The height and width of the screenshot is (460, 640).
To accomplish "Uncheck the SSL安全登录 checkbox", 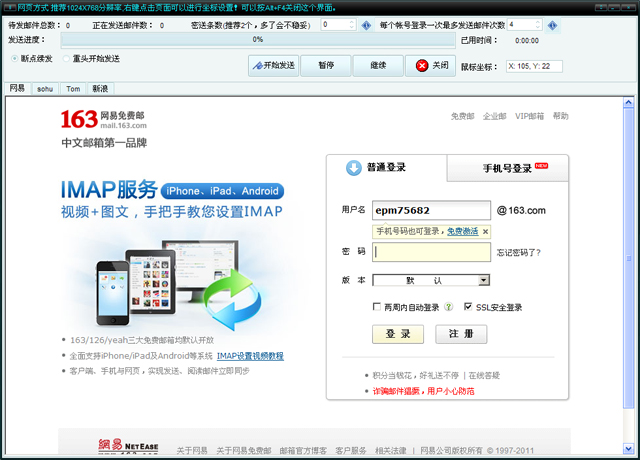I will pyautogui.click(x=468, y=307).
